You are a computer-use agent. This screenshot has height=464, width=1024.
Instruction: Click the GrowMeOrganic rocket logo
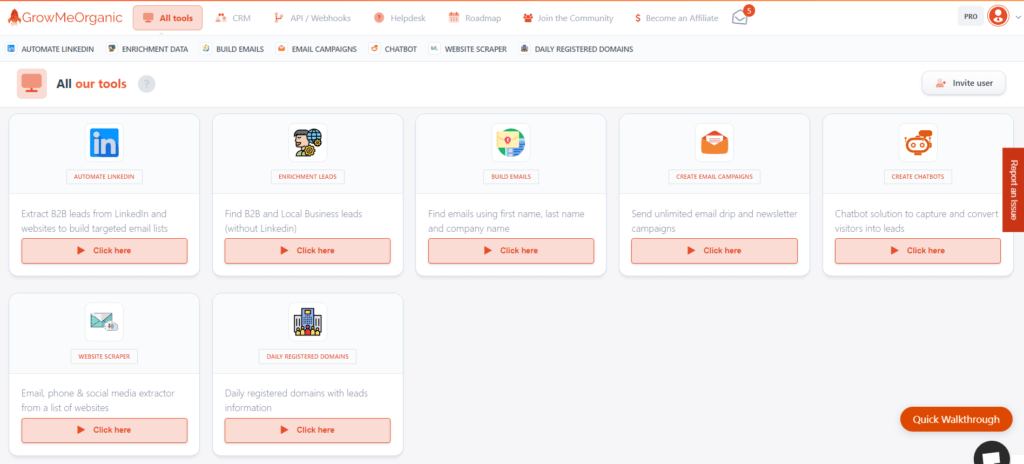pyautogui.click(x=65, y=18)
